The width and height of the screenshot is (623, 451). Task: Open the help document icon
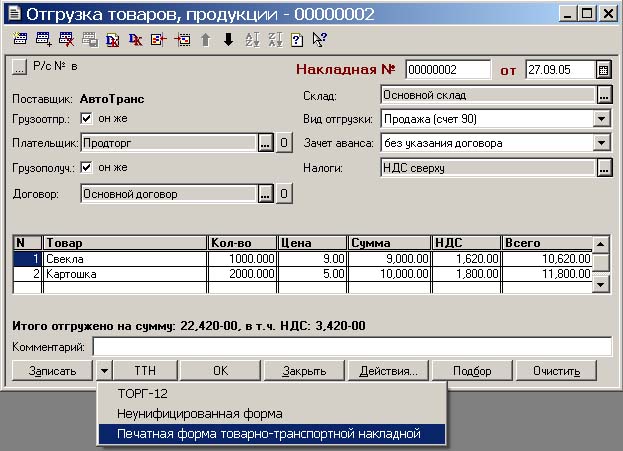[297, 40]
